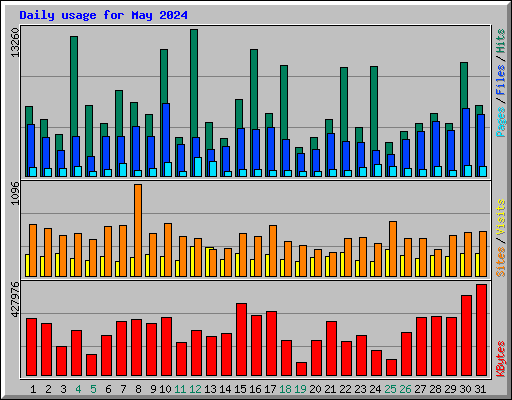Click day label 23 on the x-axis
The height and width of the screenshot is (400, 512).
pyautogui.click(x=360, y=389)
